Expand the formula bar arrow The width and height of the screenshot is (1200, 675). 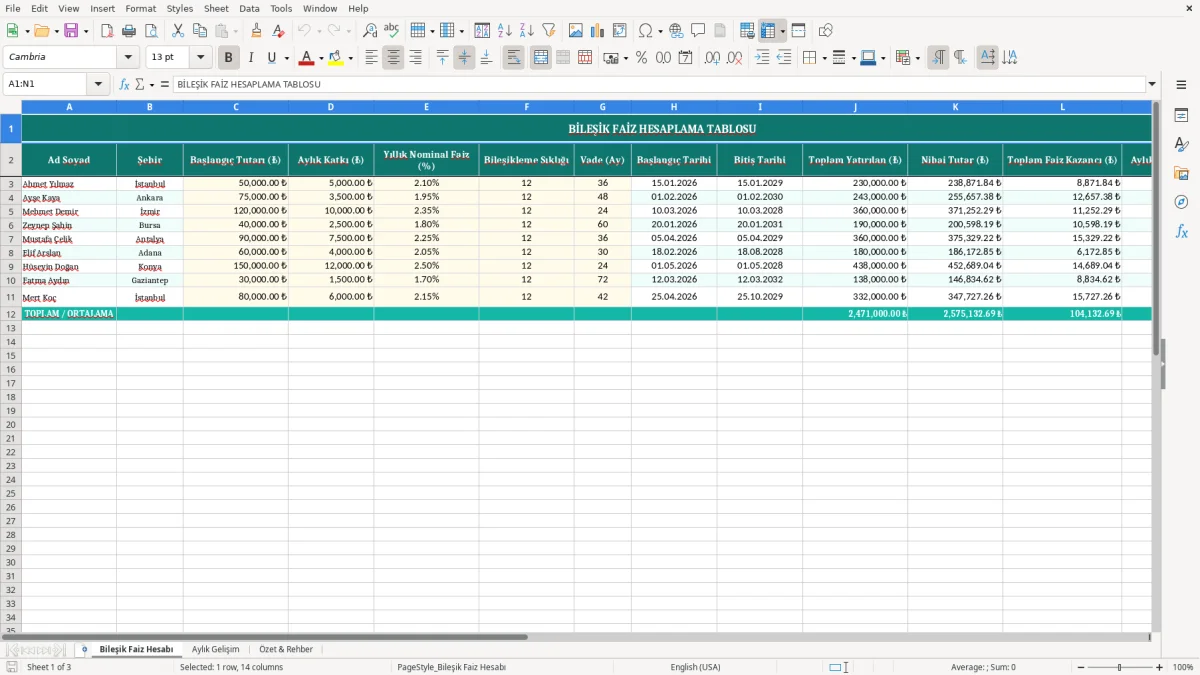pos(1152,85)
